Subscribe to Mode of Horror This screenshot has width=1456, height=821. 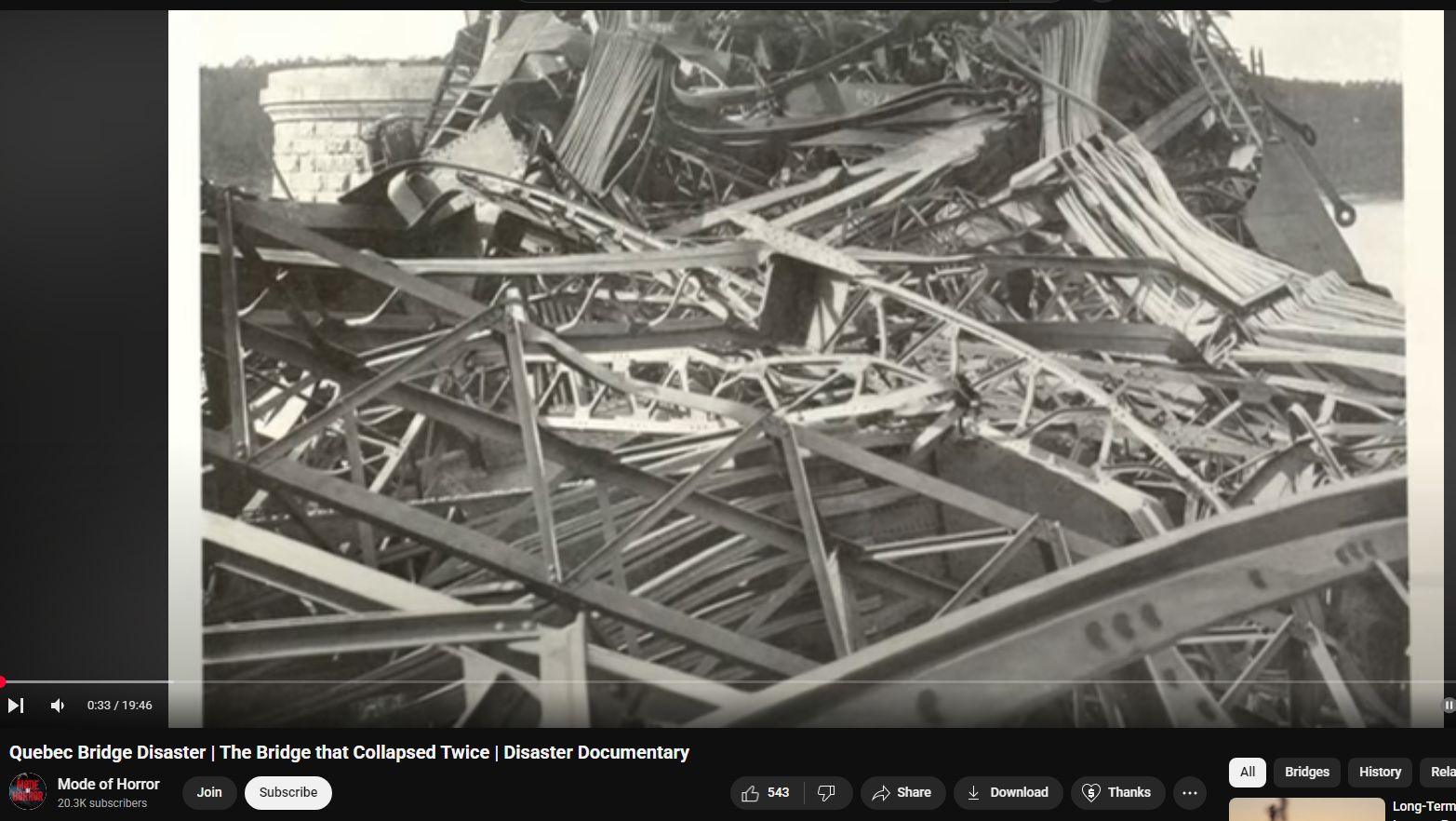coord(287,792)
